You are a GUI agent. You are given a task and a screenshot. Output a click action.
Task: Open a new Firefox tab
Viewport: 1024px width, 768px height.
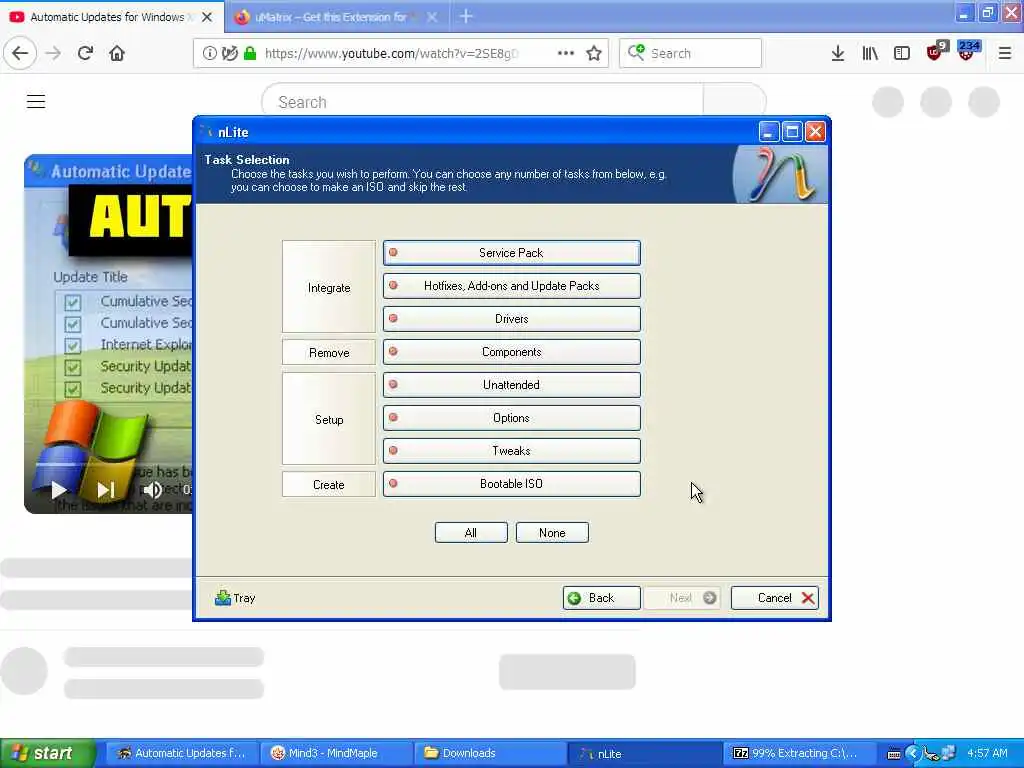pyautogui.click(x=466, y=16)
